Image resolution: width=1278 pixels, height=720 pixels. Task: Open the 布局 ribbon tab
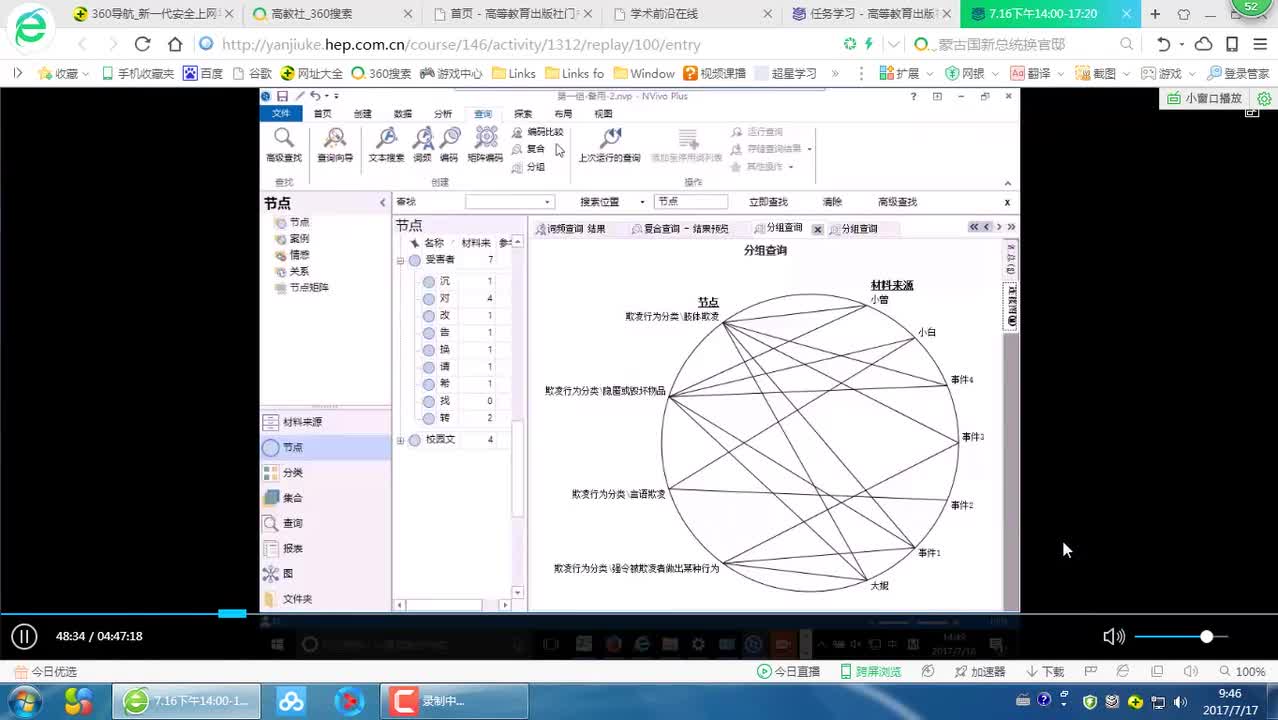(563, 114)
